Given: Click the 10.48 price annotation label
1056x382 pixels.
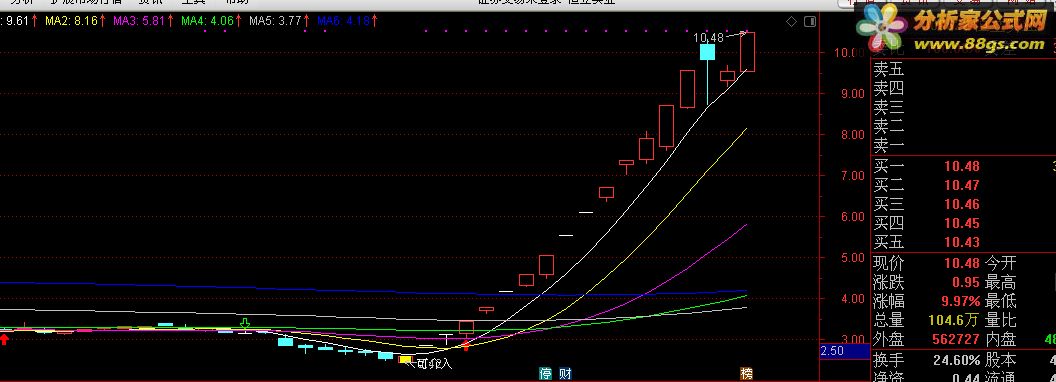Looking at the screenshot, I should point(708,38).
